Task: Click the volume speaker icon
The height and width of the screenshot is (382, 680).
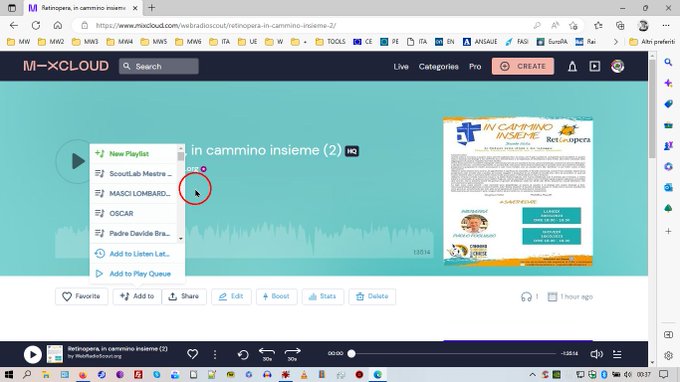Action: click(x=596, y=354)
